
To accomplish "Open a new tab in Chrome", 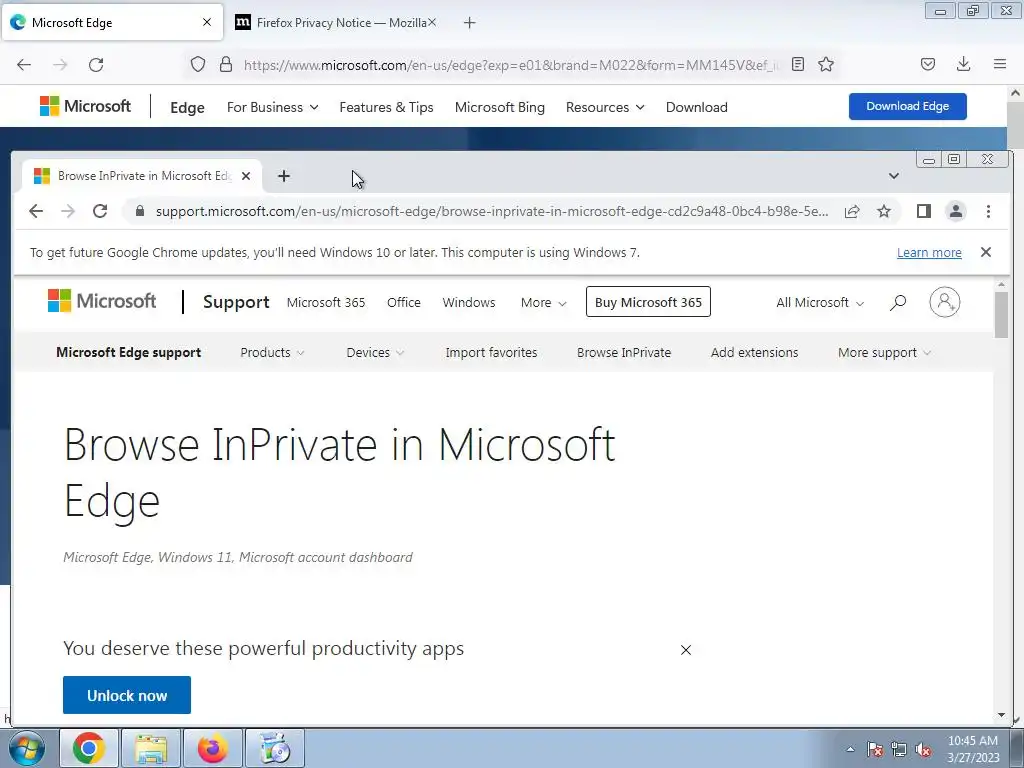I will (x=283, y=176).
